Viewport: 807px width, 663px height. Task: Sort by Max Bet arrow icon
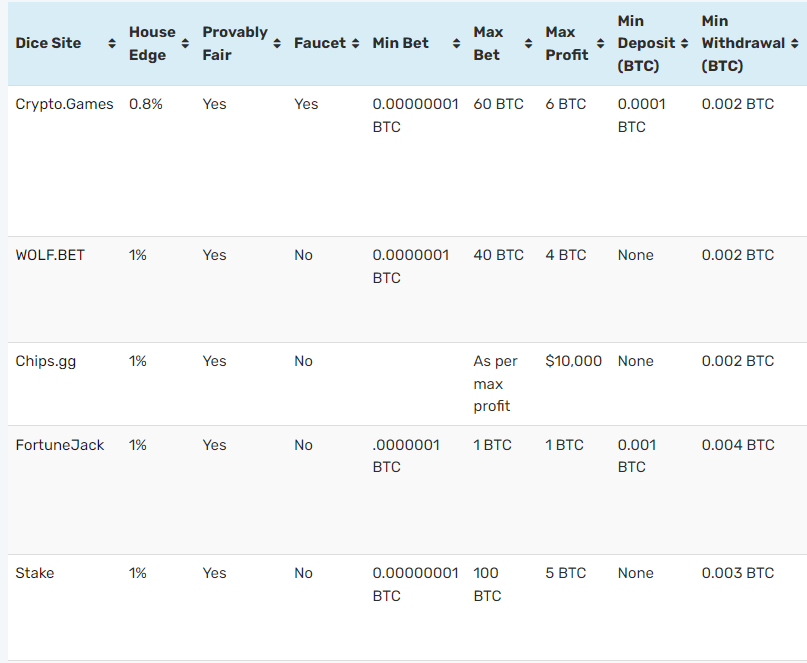click(529, 44)
